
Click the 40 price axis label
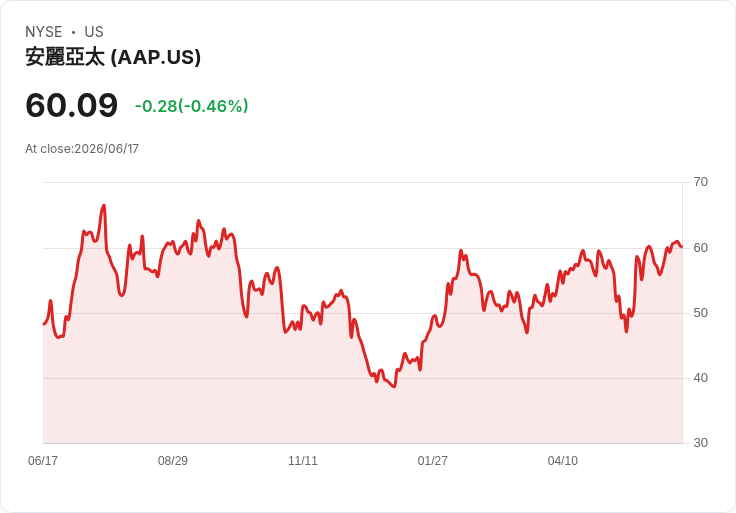(x=700, y=378)
